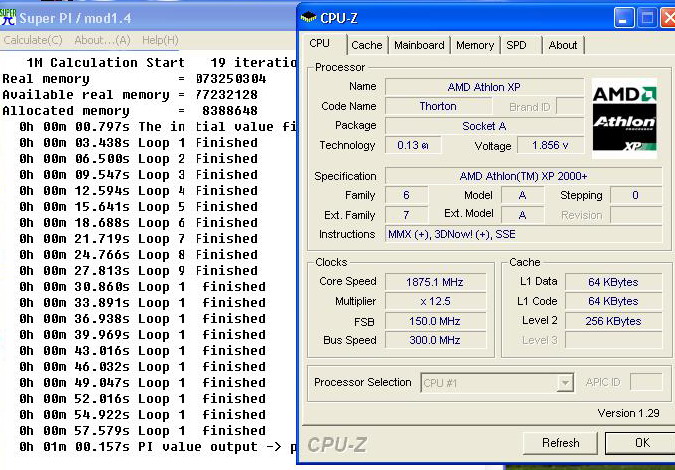Viewport: 675px width, 470px height.
Task: Click the Voltage value 1.856 v
Action: coord(551,145)
